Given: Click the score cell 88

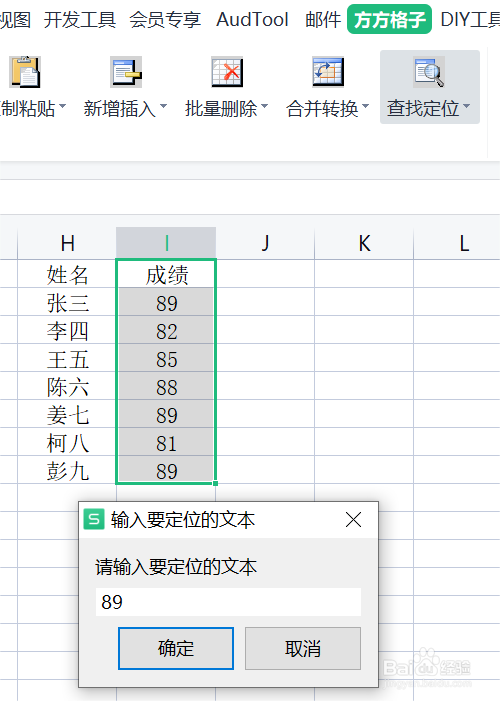Looking at the screenshot, I should (x=166, y=387).
